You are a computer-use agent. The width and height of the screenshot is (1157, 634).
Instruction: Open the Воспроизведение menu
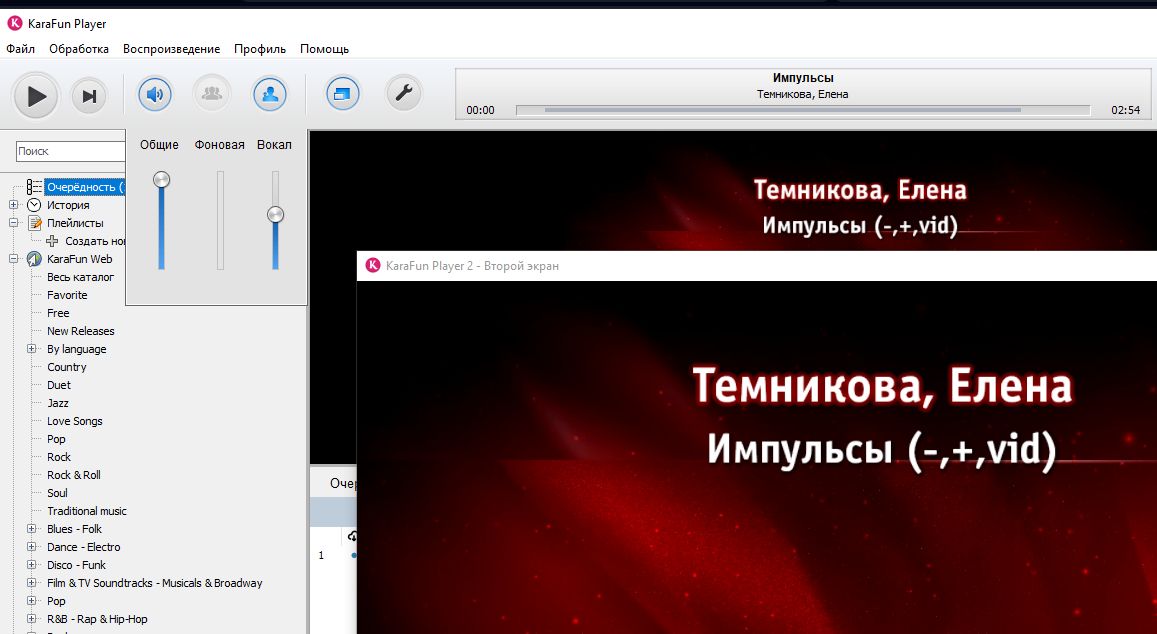[171, 49]
